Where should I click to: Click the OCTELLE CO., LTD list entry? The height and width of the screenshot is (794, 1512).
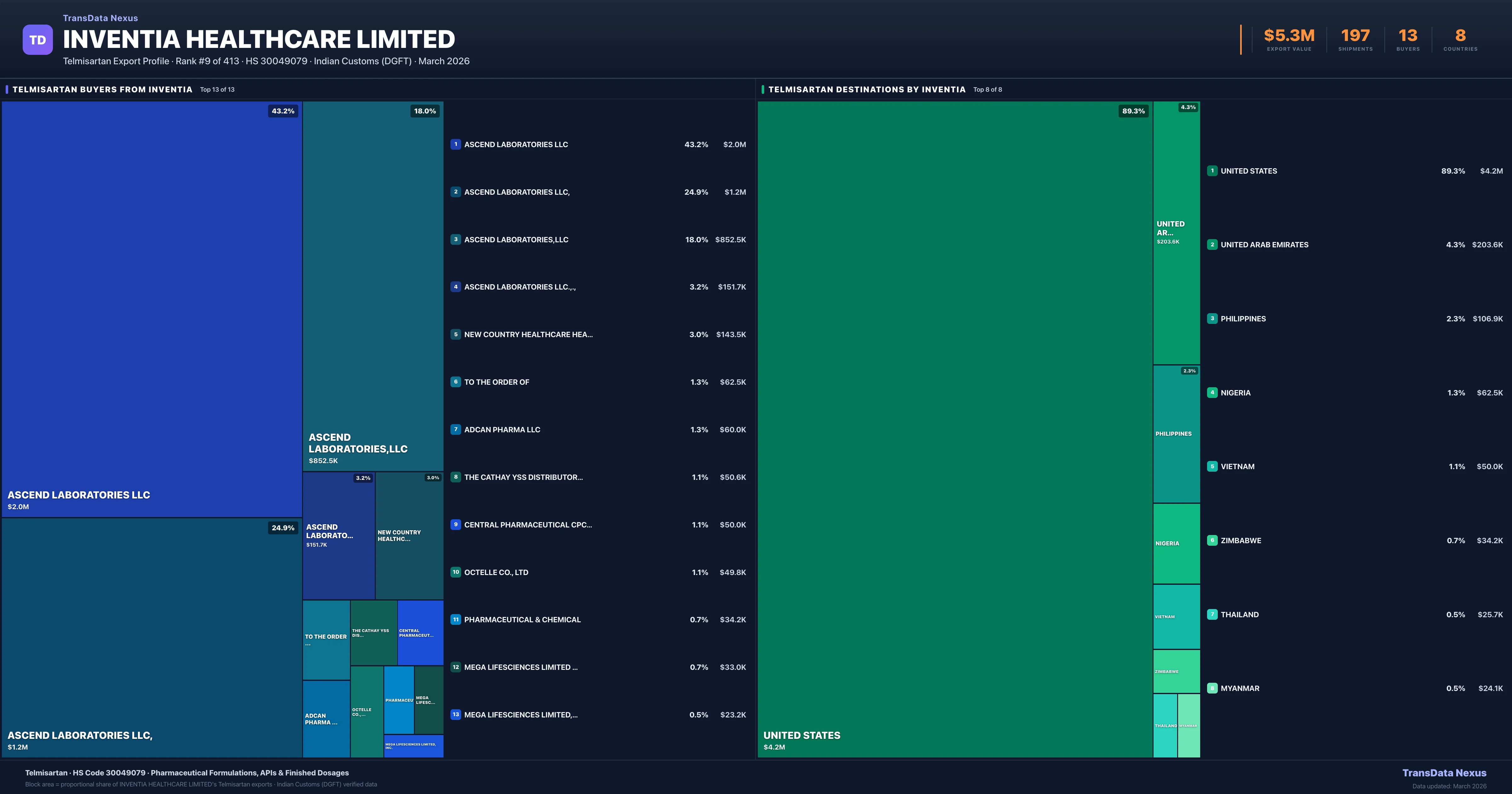click(x=496, y=572)
